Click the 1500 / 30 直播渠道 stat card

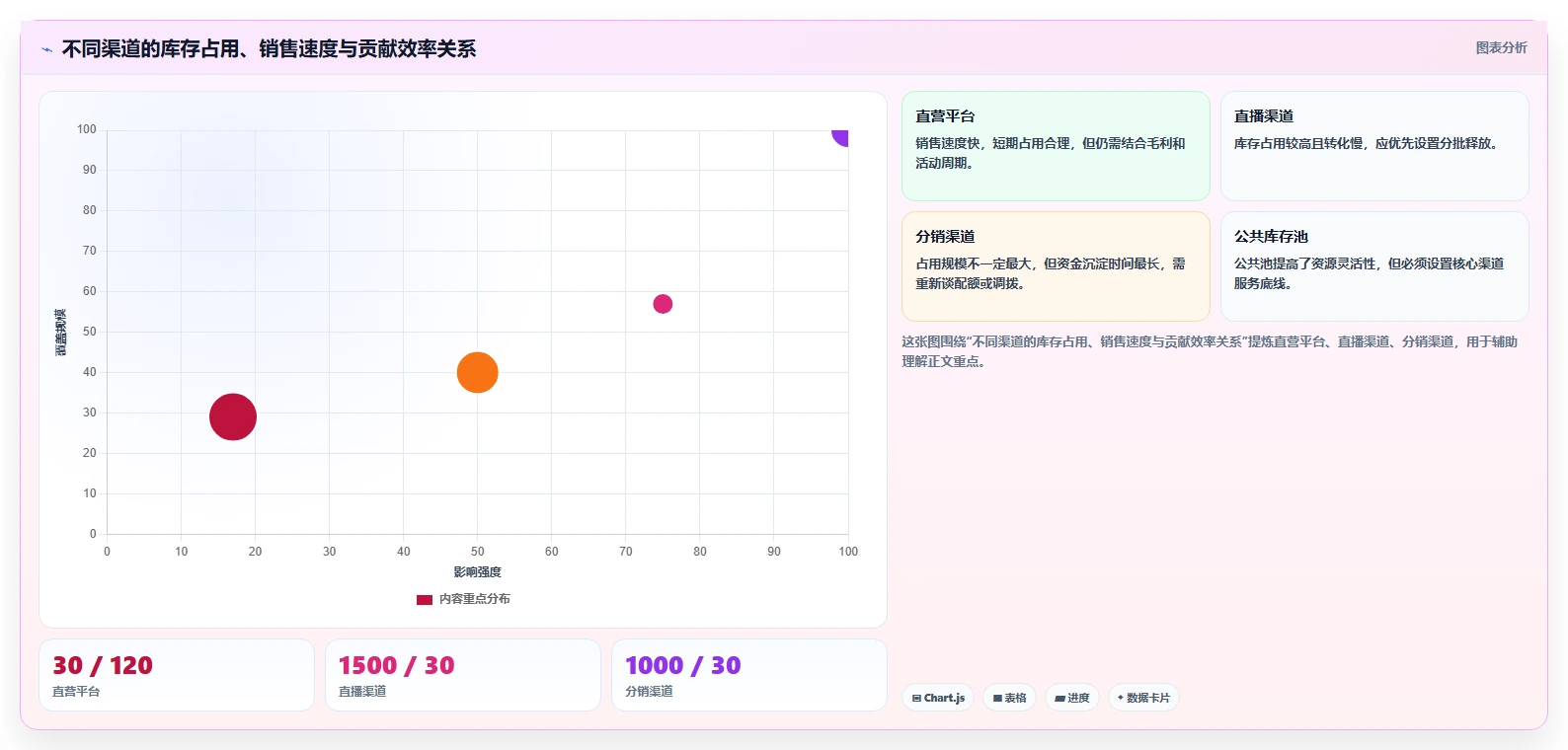pos(463,675)
